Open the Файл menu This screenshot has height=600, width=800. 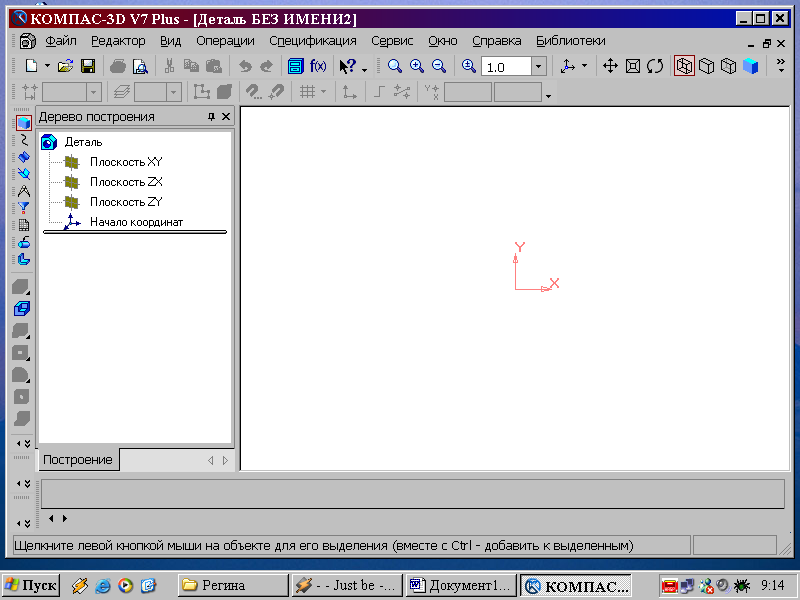tap(61, 41)
